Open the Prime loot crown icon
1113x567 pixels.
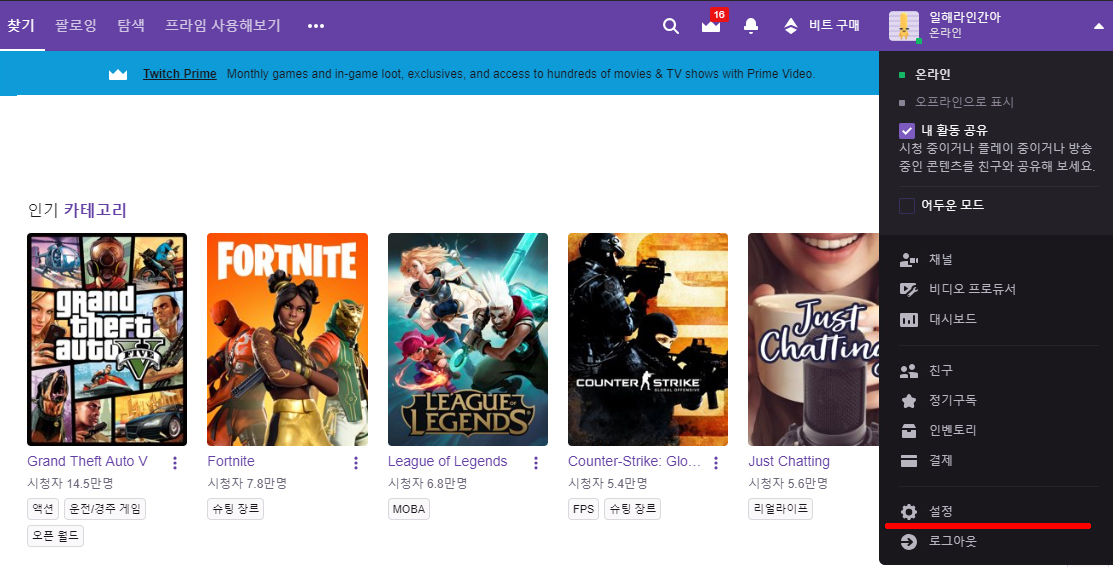tap(711, 26)
